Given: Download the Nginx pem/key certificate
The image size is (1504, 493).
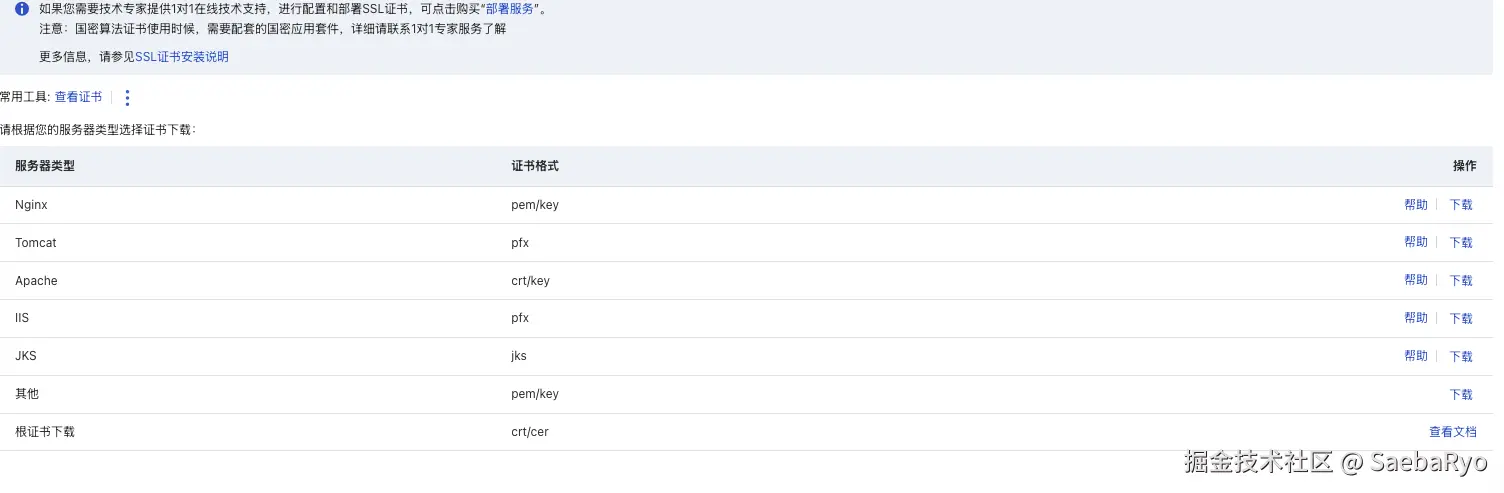Looking at the screenshot, I should pos(1461,205).
